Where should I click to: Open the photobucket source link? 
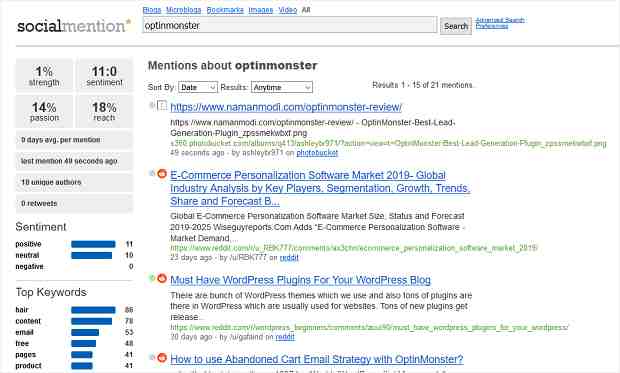point(317,153)
